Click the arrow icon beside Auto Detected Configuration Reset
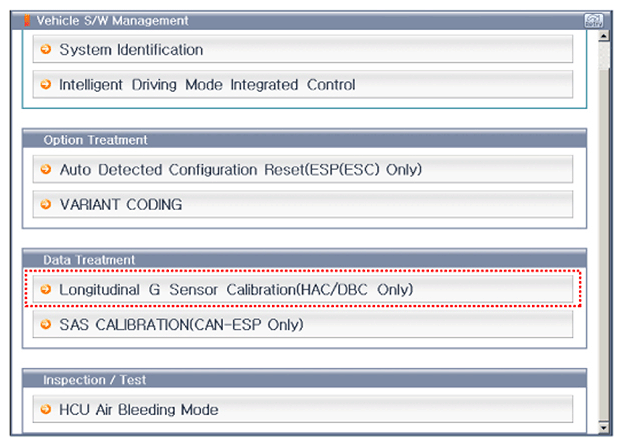The height and width of the screenshot is (446, 623). 46,169
